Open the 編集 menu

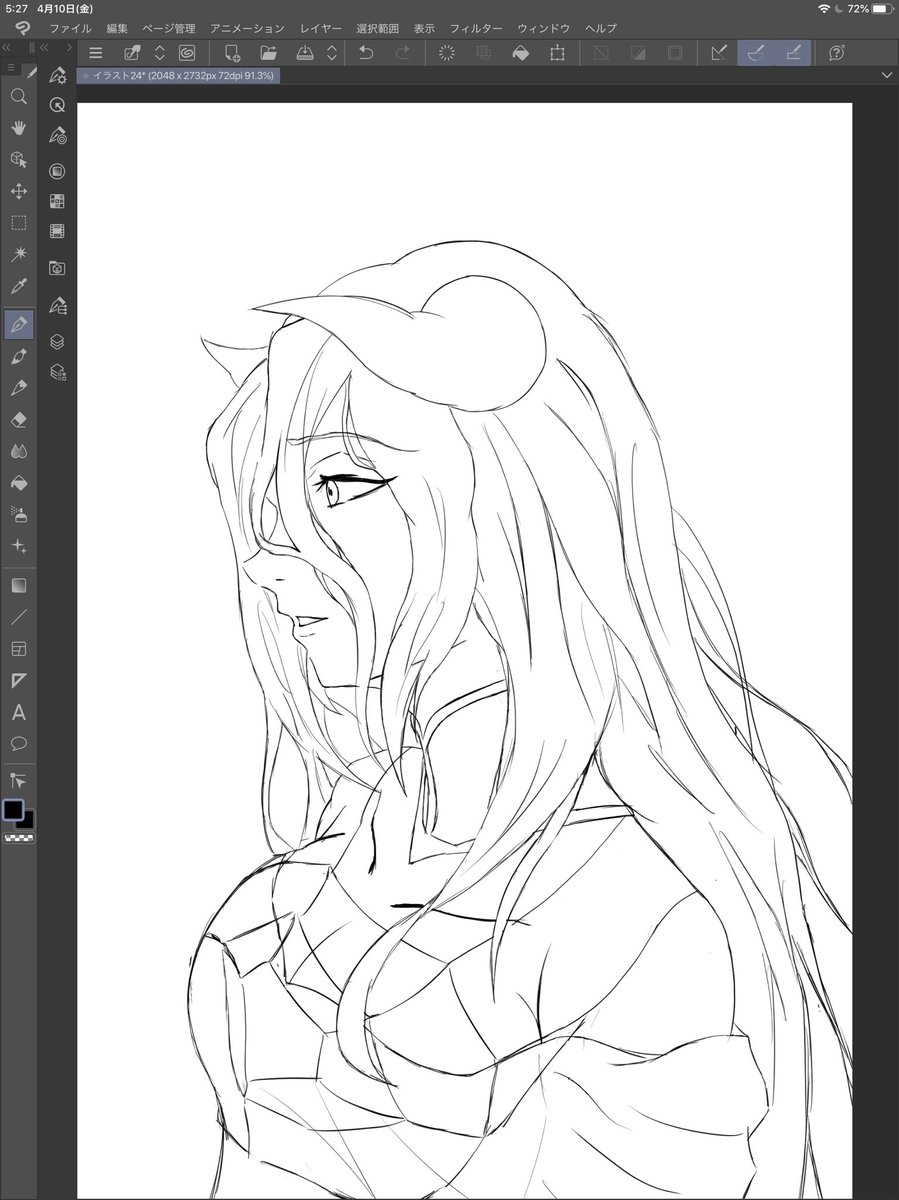(x=117, y=28)
